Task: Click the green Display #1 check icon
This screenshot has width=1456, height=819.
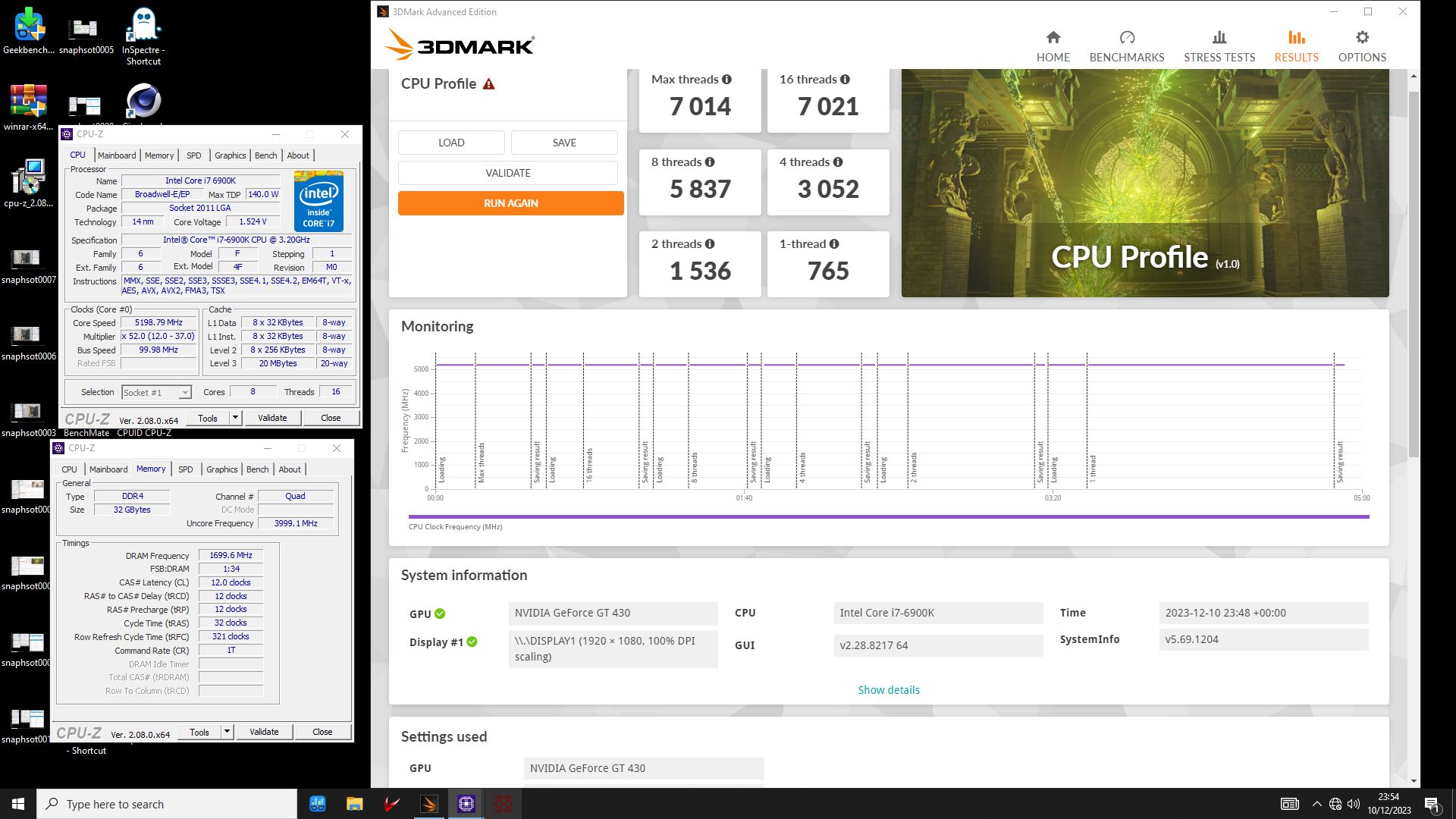Action: pos(472,642)
